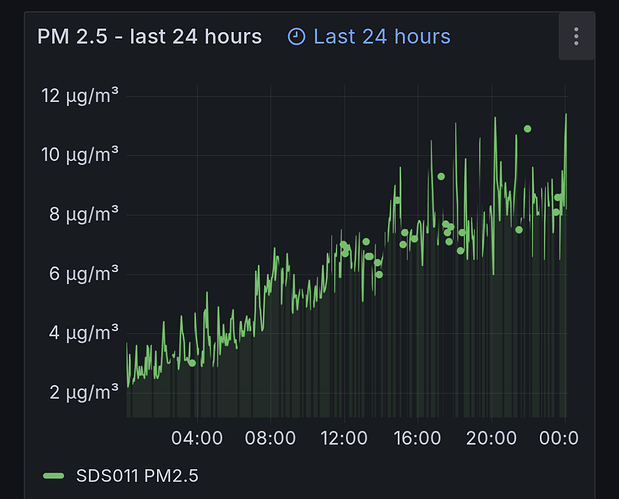Click the isolated data point near 11 µg/m³
The height and width of the screenshot is (499, 619).
click(527, 129)
